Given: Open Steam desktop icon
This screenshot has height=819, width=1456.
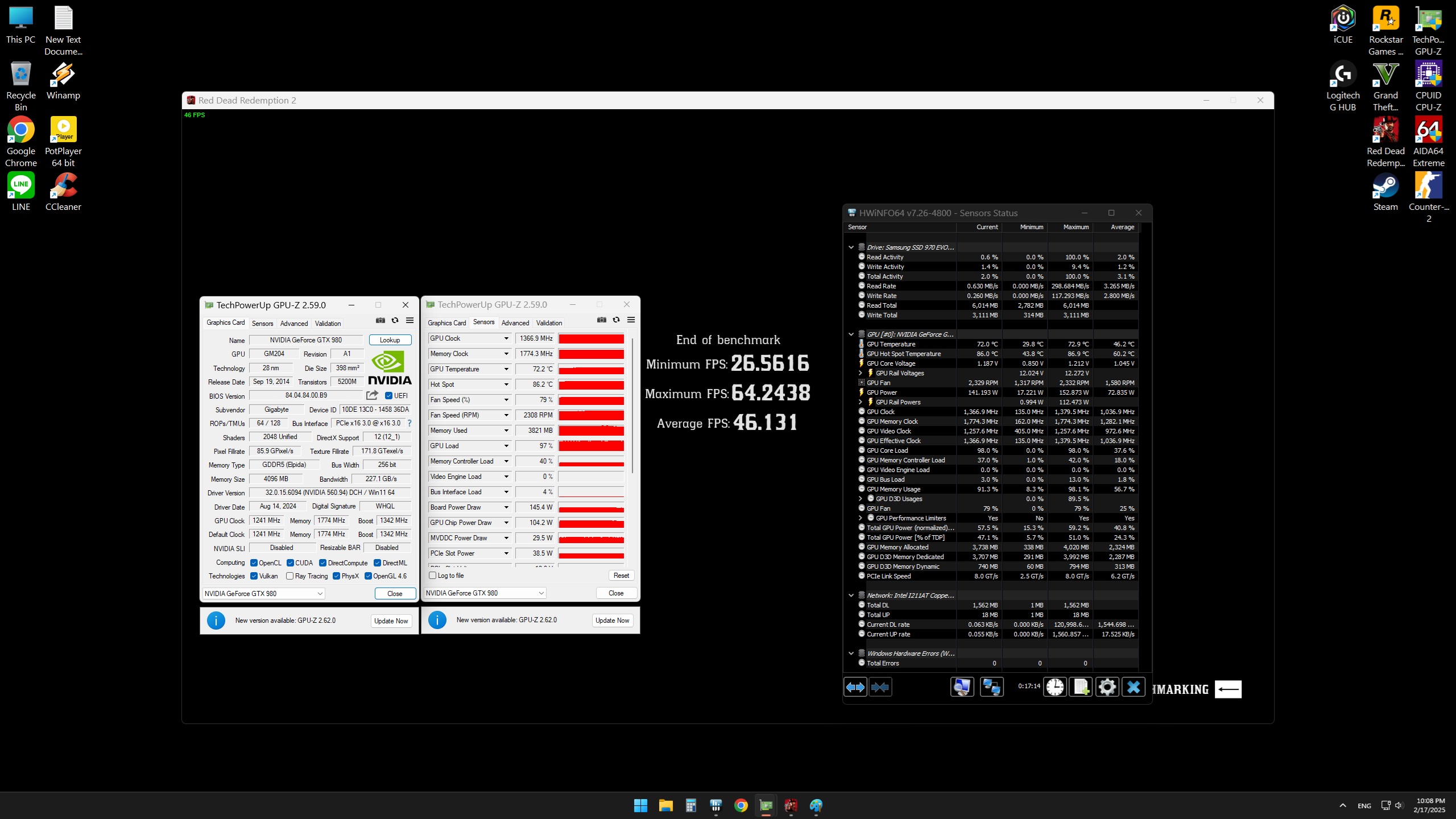Looking at the screenshot, I should 1385,192.
